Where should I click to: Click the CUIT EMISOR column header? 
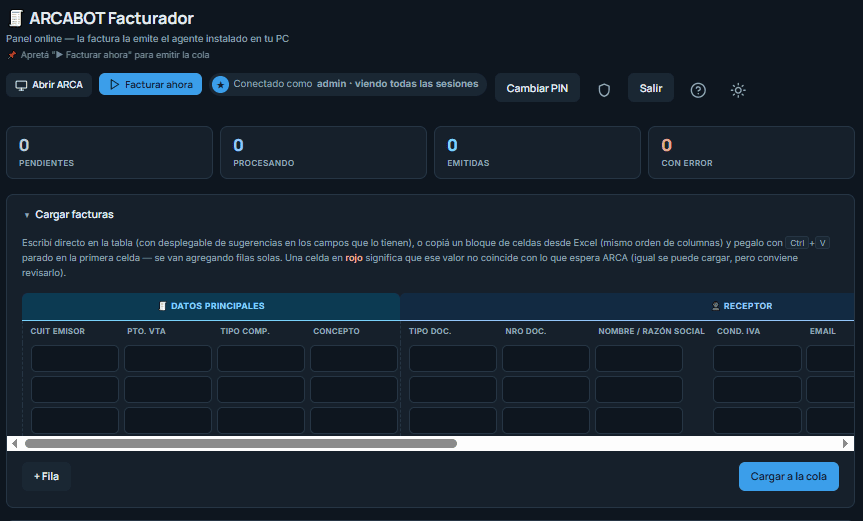[58, 331]
